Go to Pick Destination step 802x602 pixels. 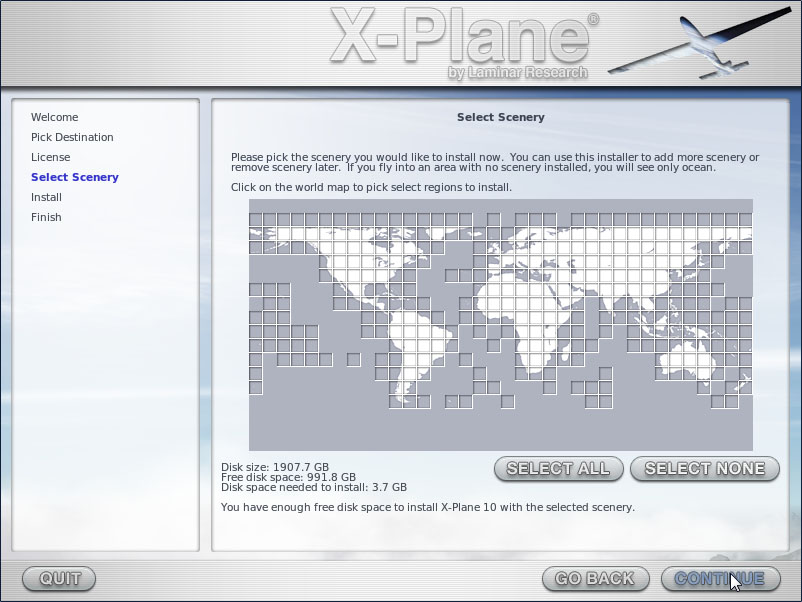click(x=72, y=137)
